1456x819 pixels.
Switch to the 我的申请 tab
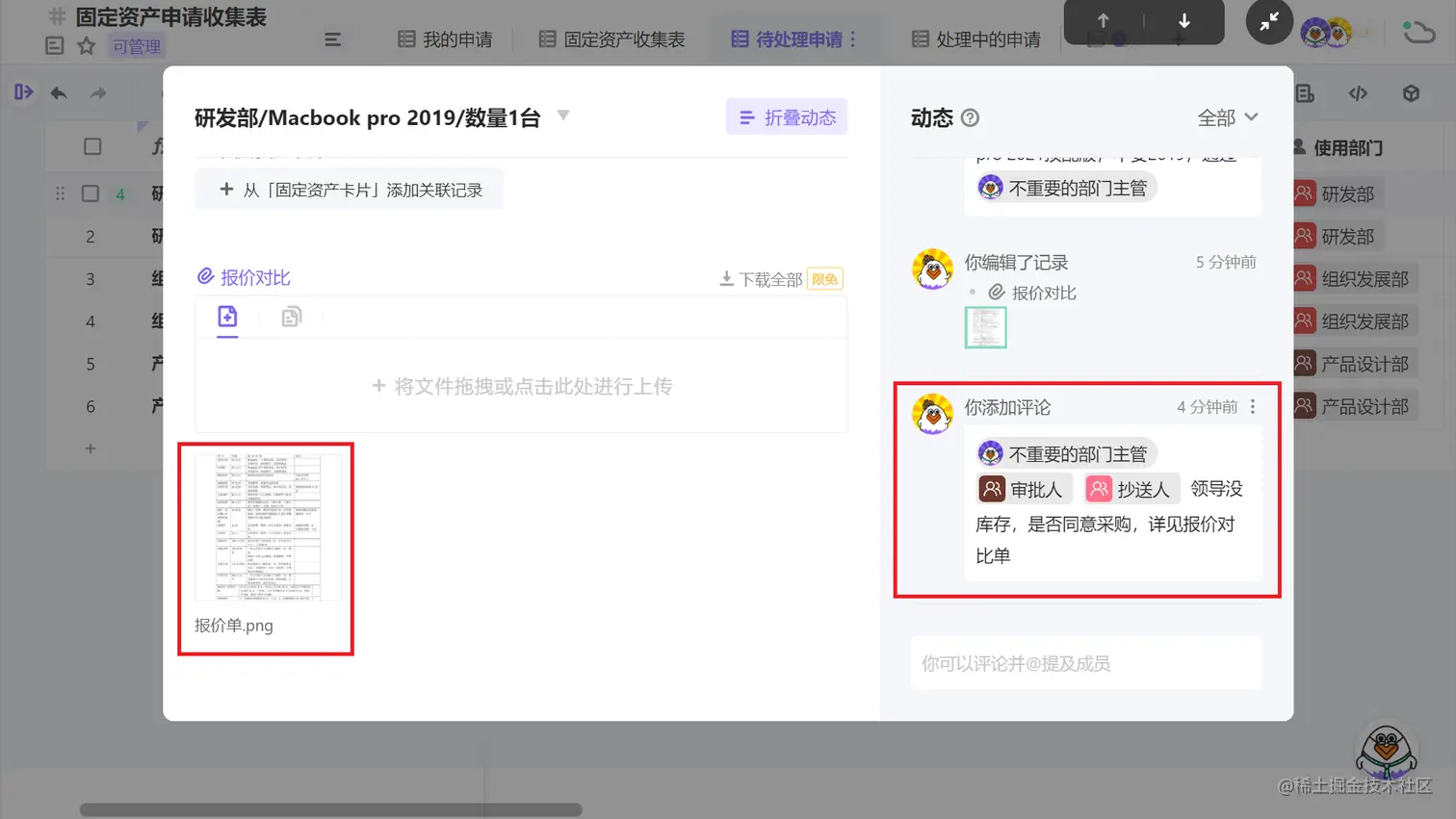pos(445,38)
